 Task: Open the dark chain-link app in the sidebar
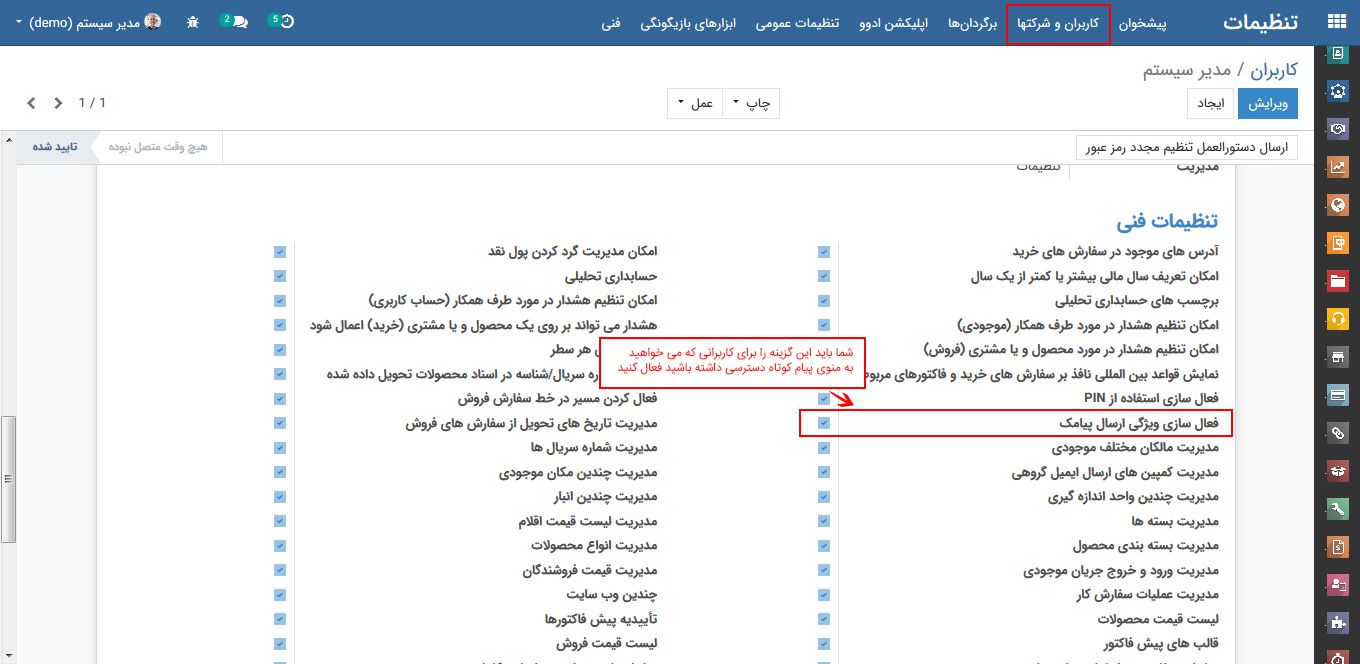pos(1338,433)
